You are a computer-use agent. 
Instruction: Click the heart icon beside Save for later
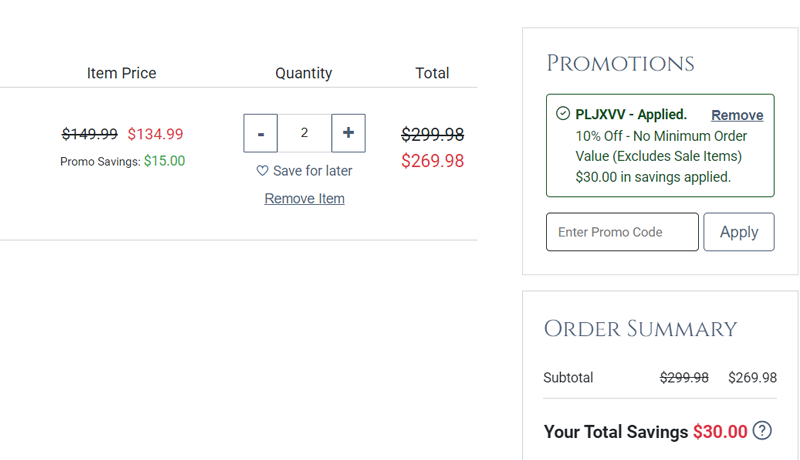click(x=262, y=171)
